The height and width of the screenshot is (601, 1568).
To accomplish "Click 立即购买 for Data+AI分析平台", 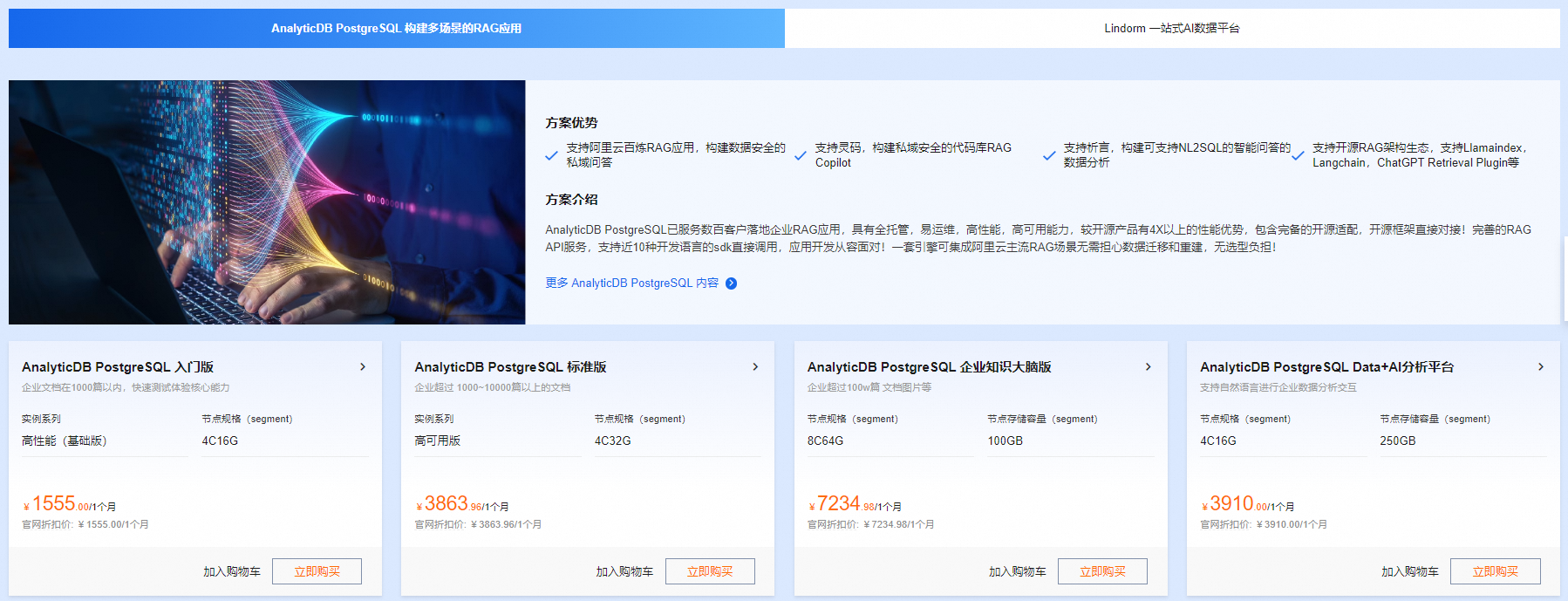I will (x=1496, y=571).
